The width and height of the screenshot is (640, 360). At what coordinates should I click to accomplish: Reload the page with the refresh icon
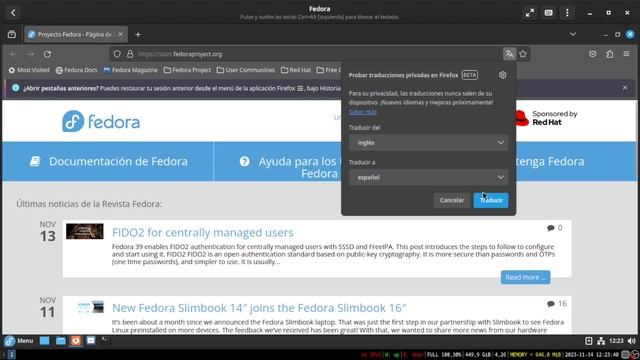click(47, 54)
